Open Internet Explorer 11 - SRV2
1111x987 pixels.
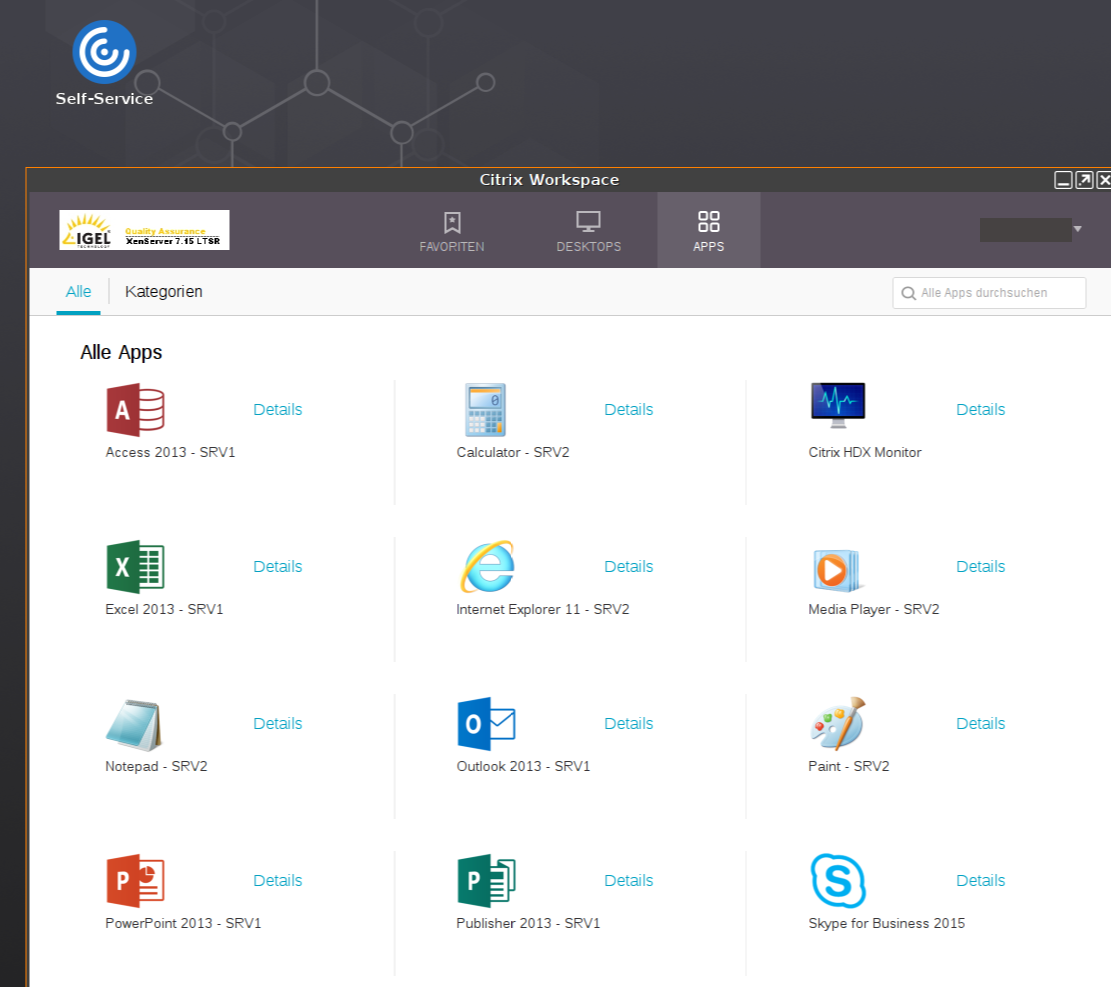[487, 566]
